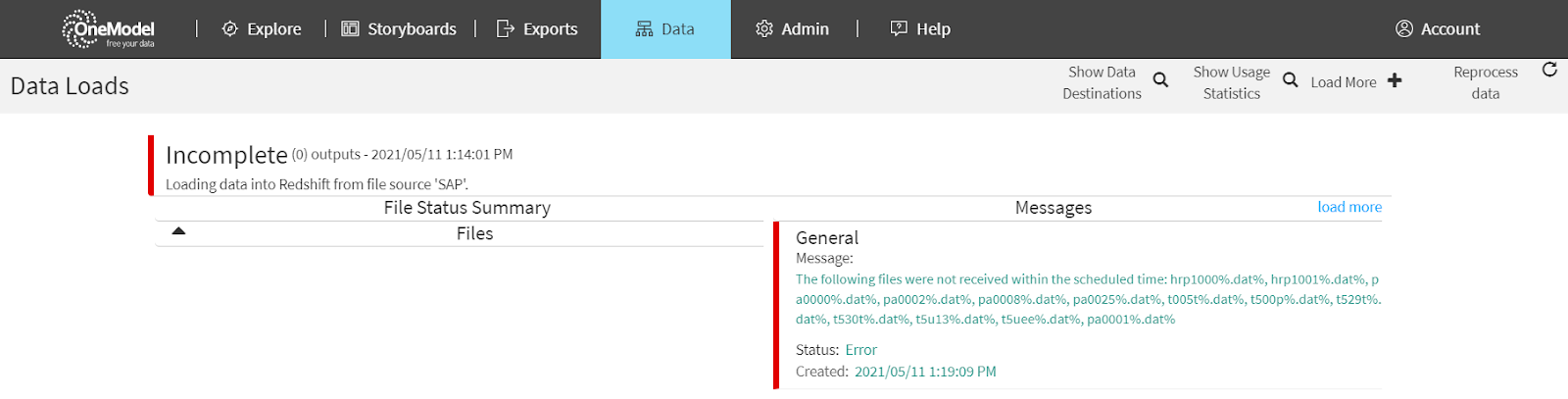1568x399 pixels.
Task: Collapse the Files section triangle
Action: (178, 232)
